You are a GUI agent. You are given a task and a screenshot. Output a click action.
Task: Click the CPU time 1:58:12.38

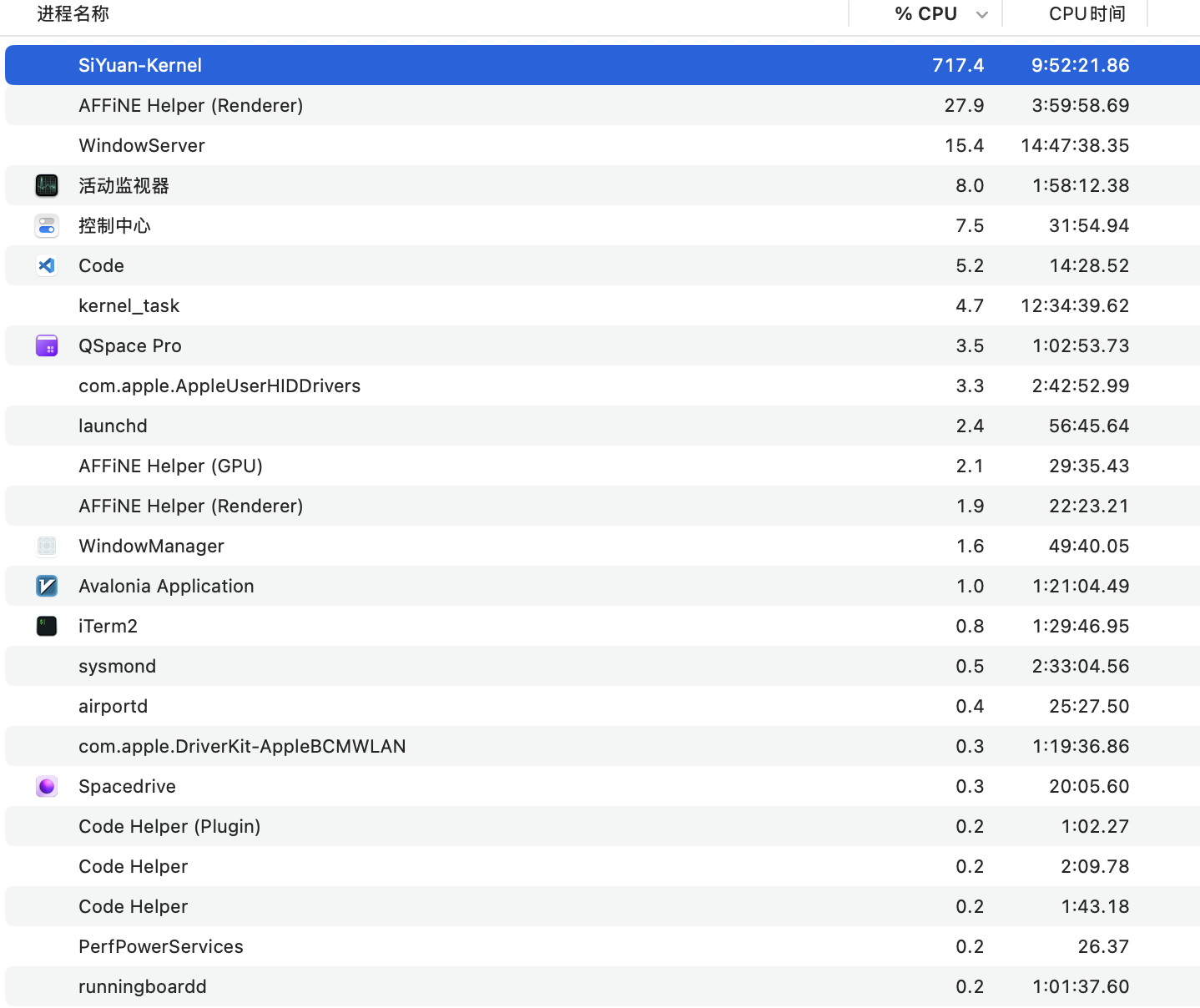1081,185
